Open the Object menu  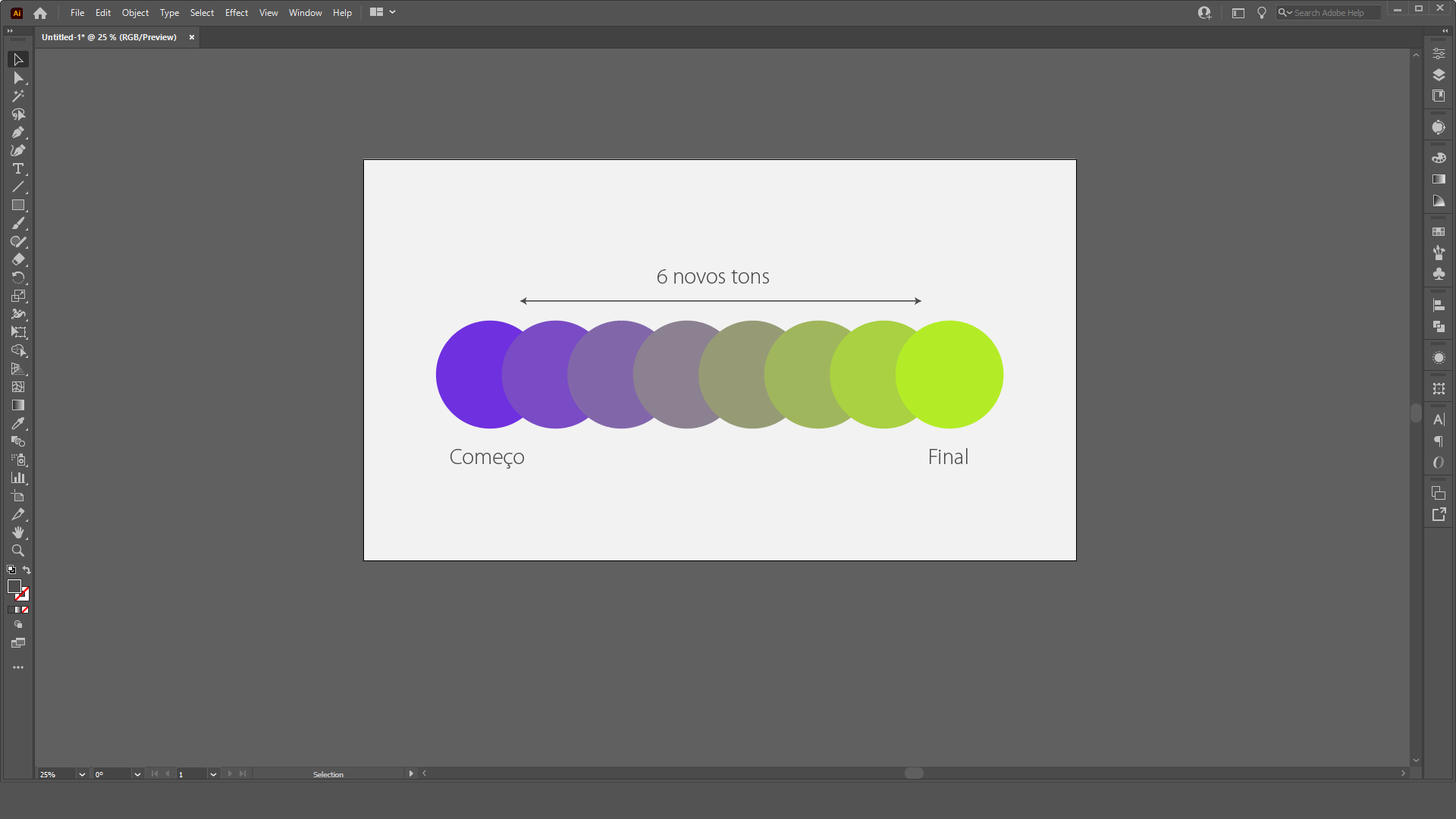pos(135,13)
